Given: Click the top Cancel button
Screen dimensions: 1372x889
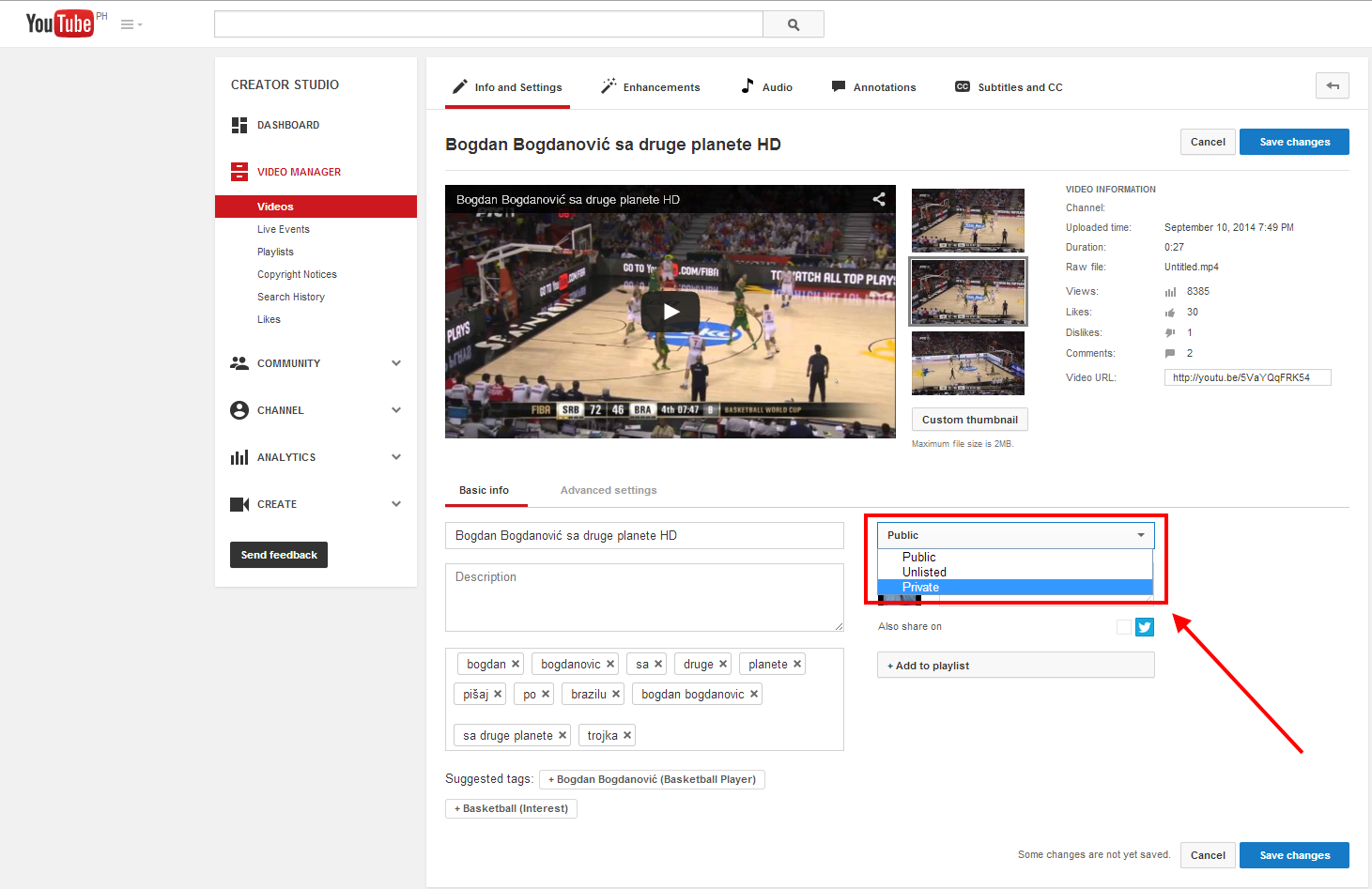Looking at the screenshot, I should point(1208,142).
